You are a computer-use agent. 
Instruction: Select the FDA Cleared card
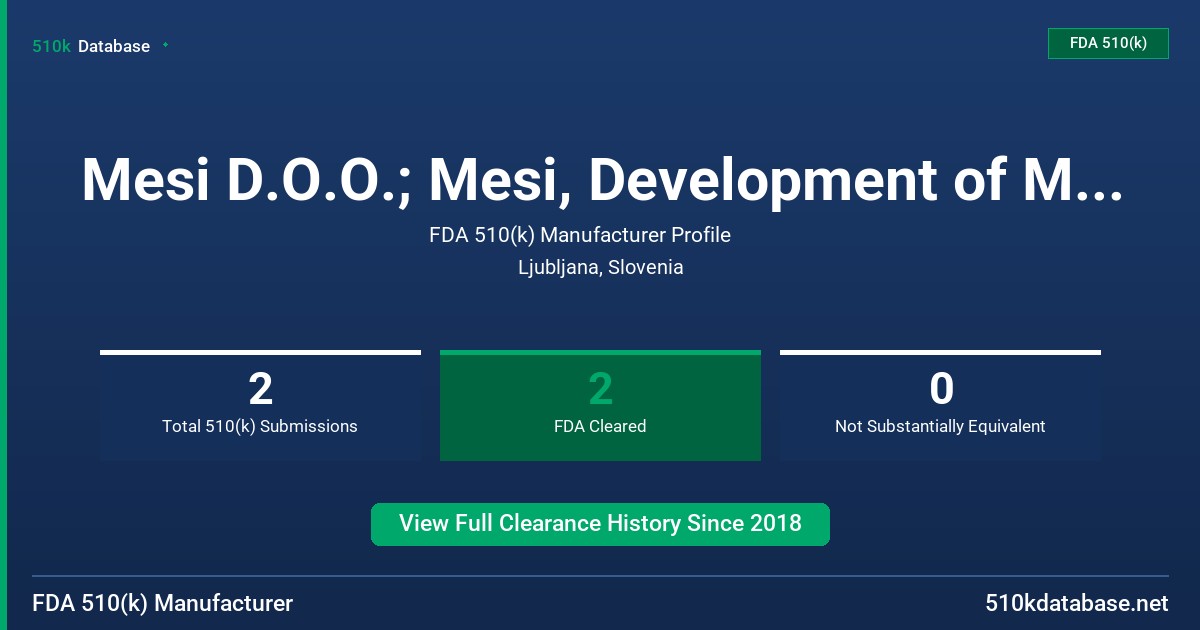pyautogui.click(x=600, y=406)
